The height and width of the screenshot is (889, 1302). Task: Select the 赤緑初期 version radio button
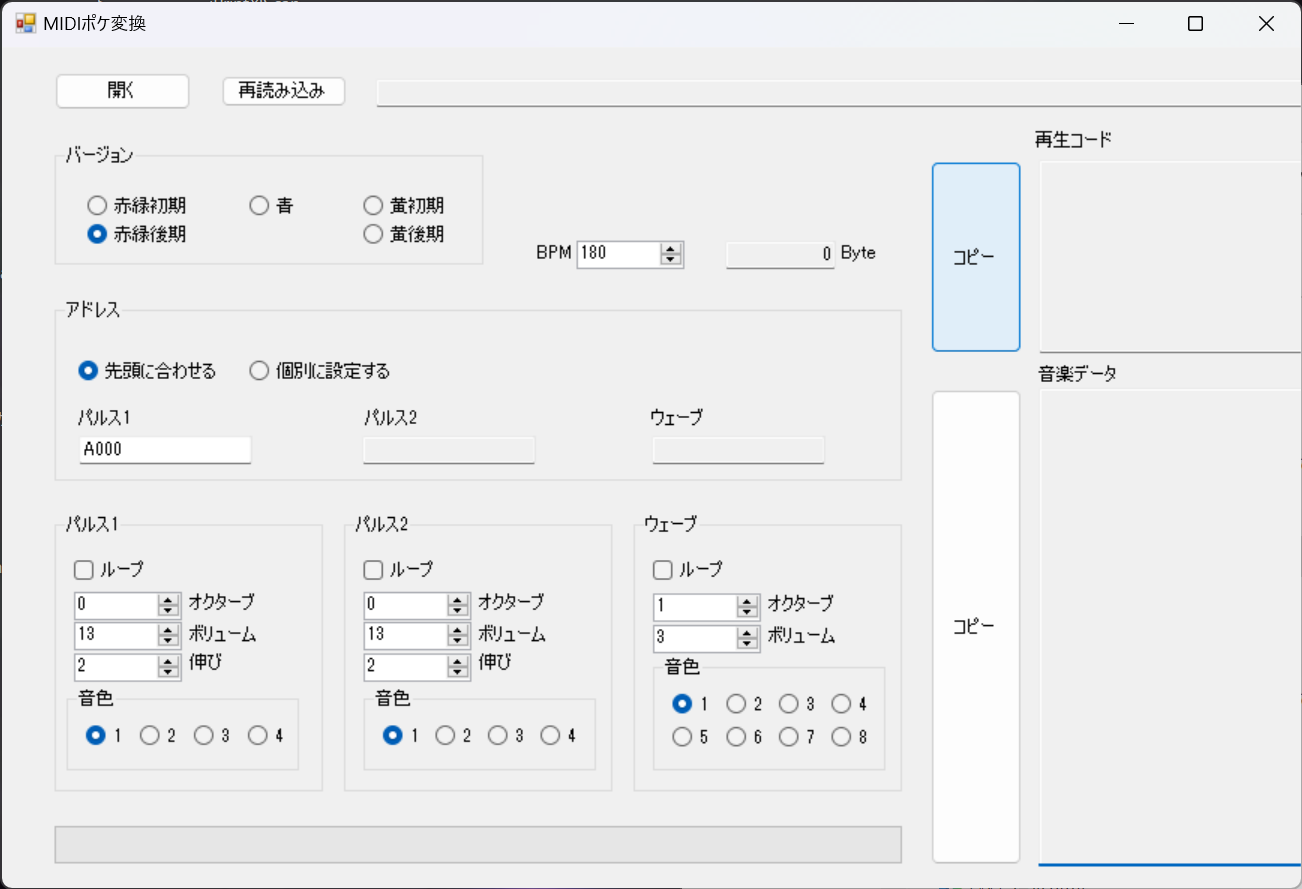[x=97, y=206]
